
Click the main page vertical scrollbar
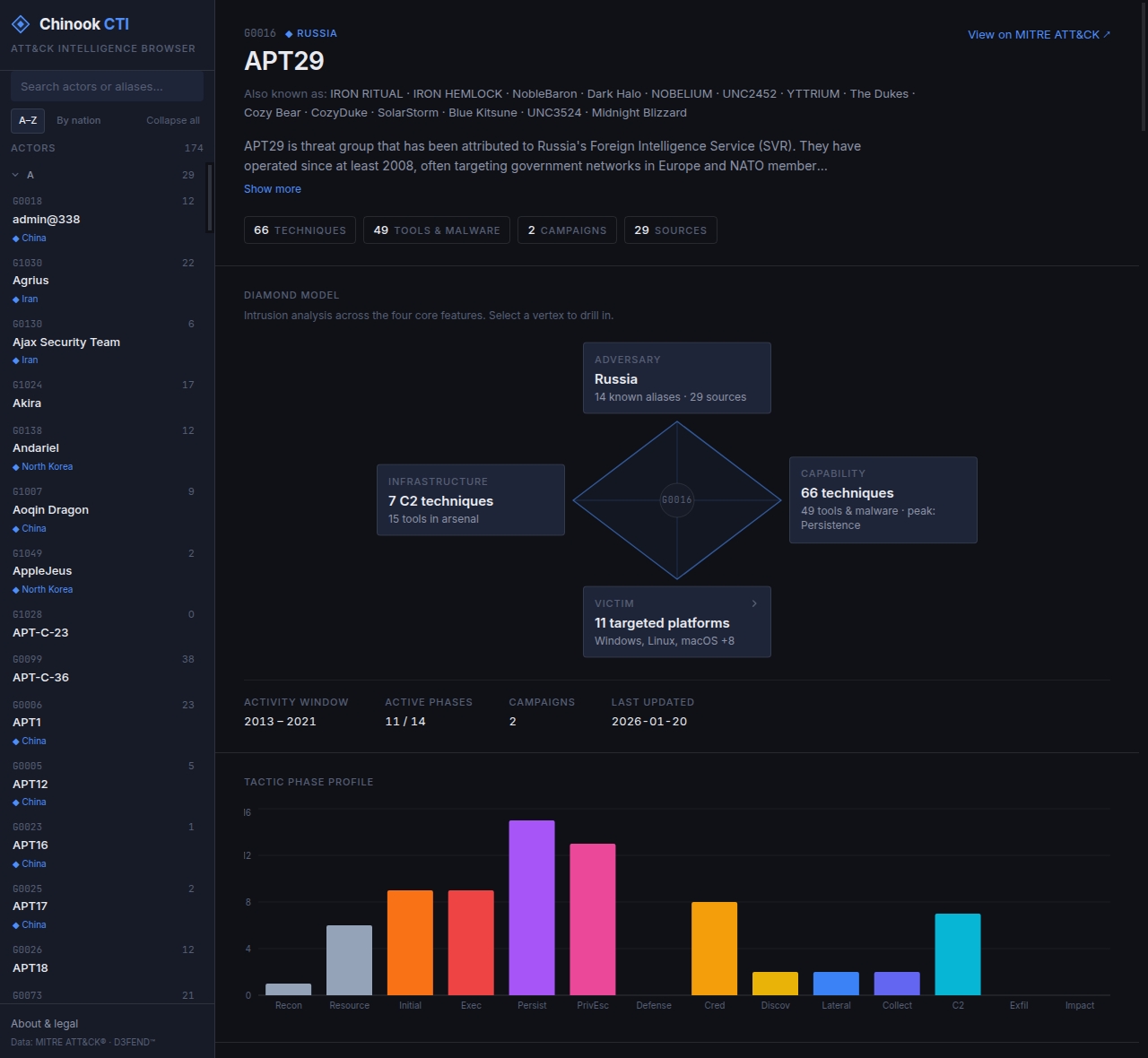[x=1144, y=67]
